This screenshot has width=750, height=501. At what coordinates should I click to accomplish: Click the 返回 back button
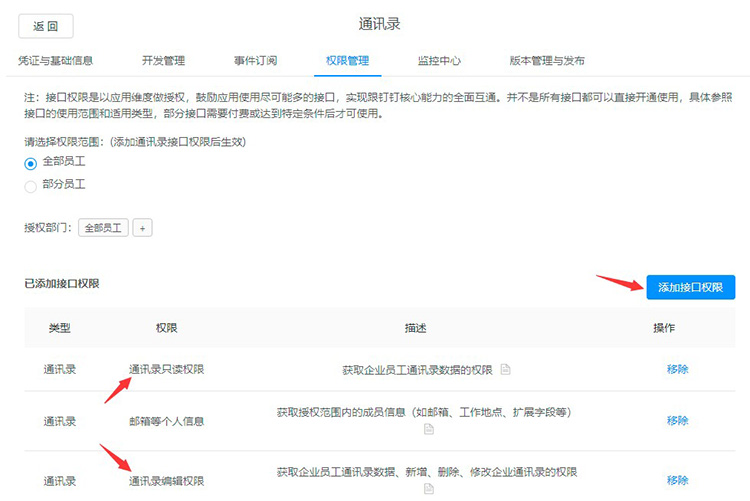click(46, 26)
